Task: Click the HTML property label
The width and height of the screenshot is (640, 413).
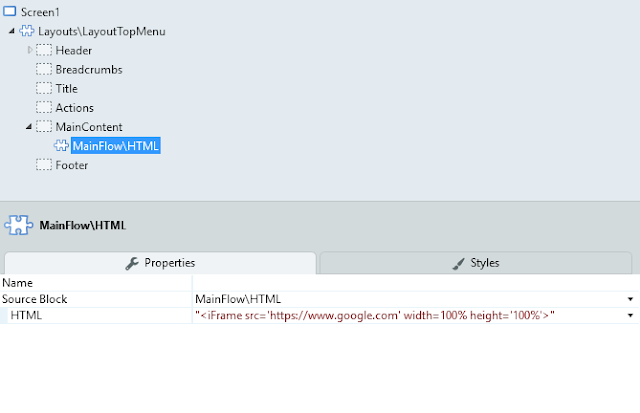Action: [x=26, y=315]
